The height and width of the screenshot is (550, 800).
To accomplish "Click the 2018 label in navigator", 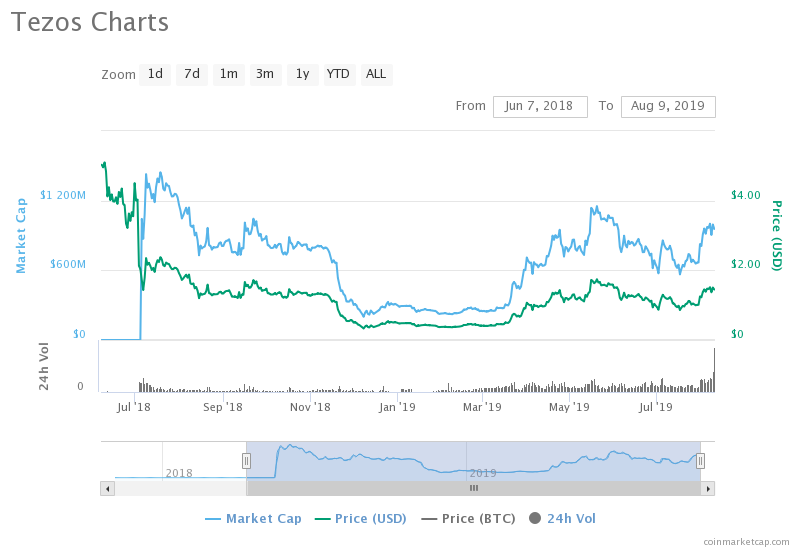I will click(179, 473).
